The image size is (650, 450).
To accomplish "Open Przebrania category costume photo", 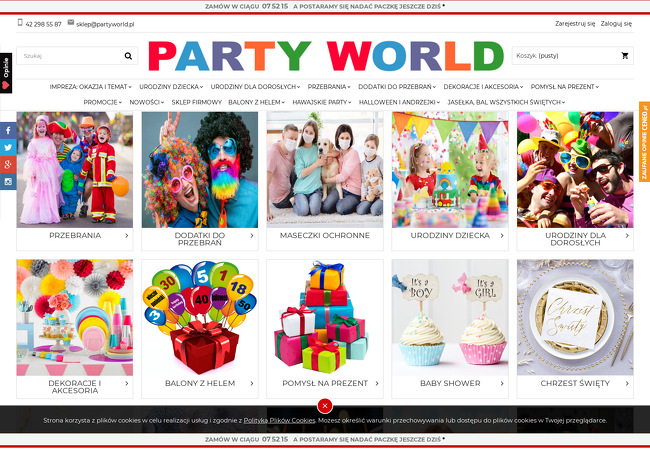I will (75, 169).
